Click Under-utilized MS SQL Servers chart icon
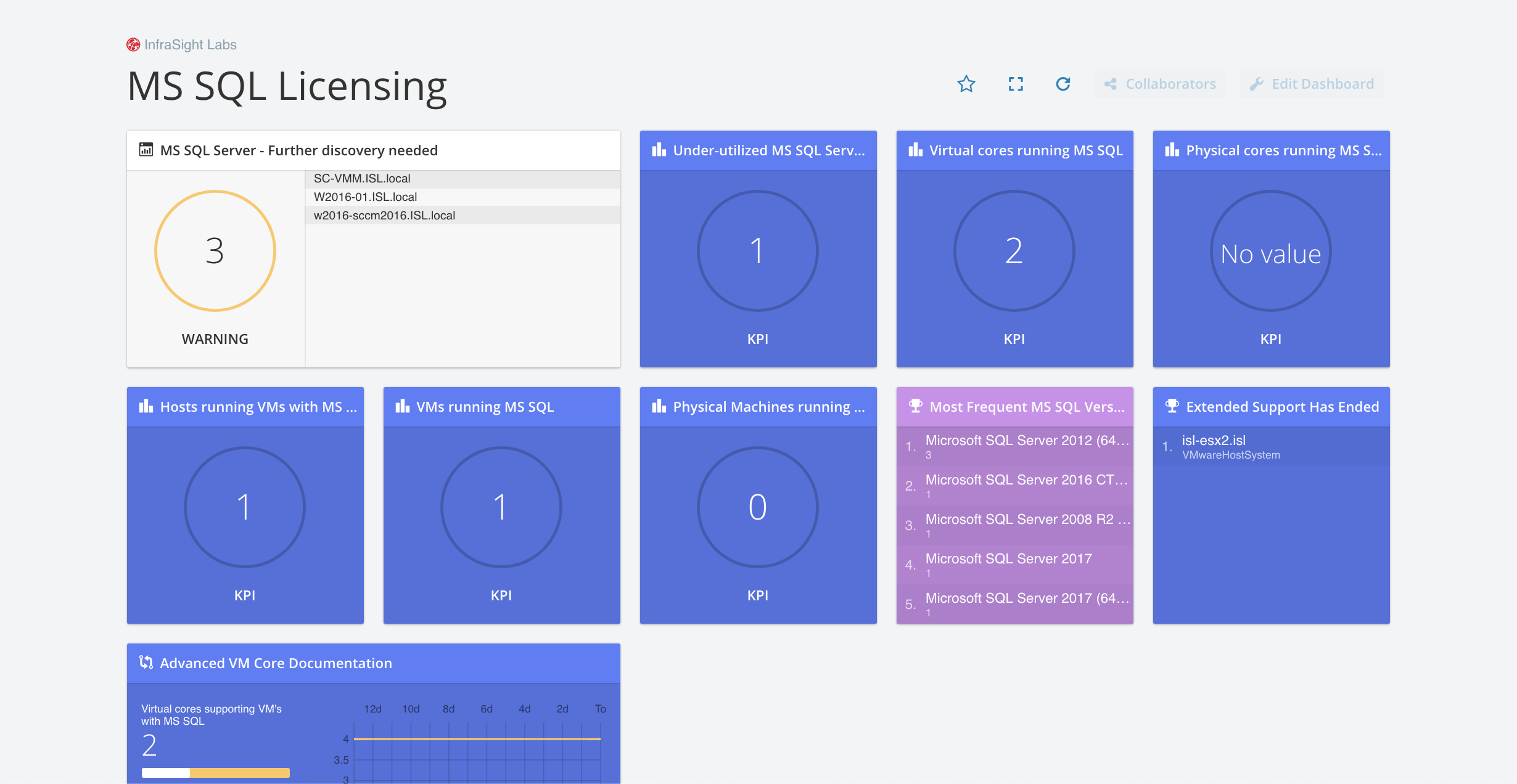 [659, 150]
